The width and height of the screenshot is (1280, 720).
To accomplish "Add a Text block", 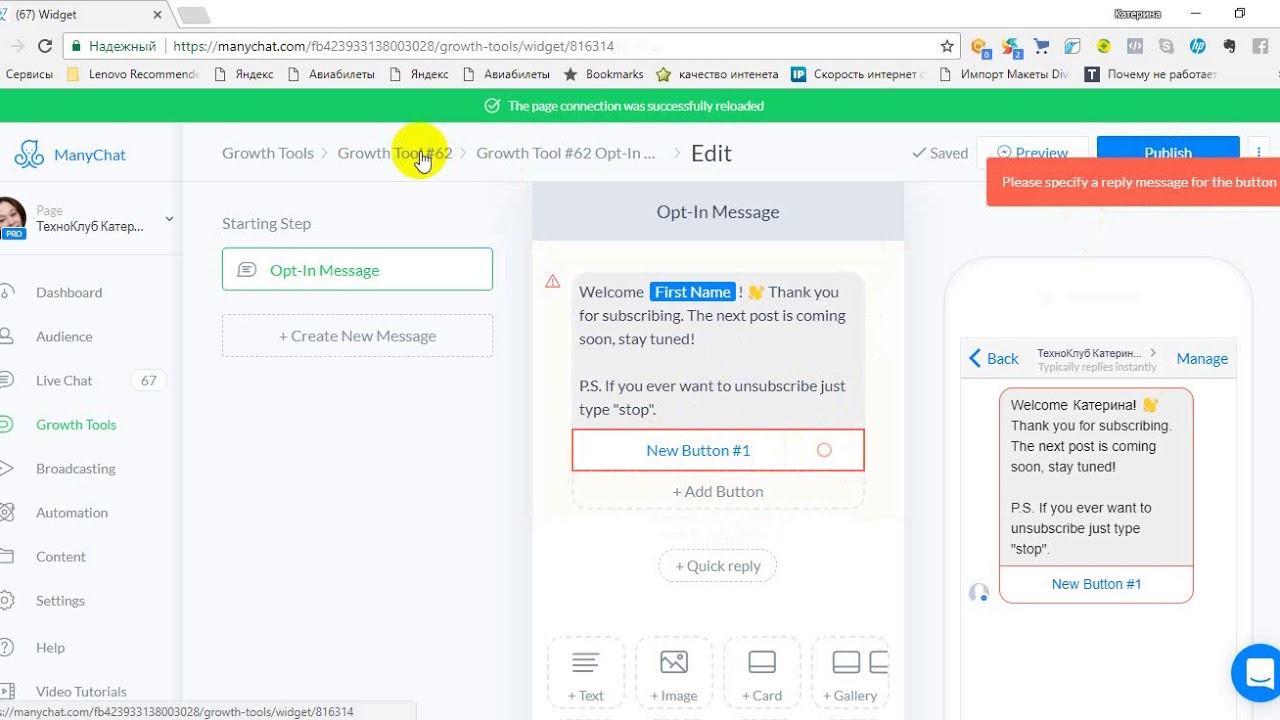I will (x=585, y=674).
